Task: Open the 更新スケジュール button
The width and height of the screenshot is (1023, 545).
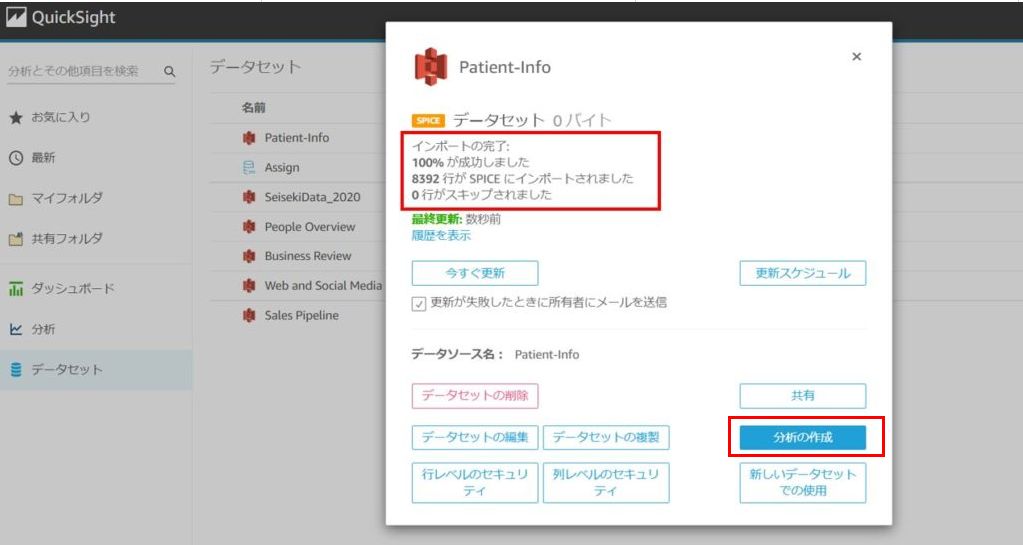Action: 802,273
